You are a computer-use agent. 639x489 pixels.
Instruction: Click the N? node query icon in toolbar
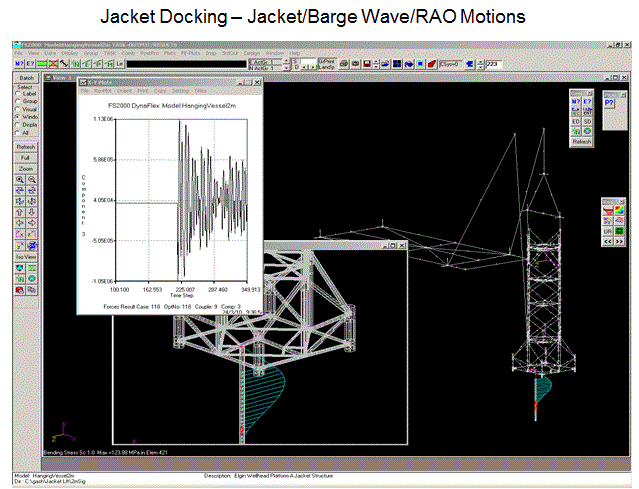coord(20,63)
